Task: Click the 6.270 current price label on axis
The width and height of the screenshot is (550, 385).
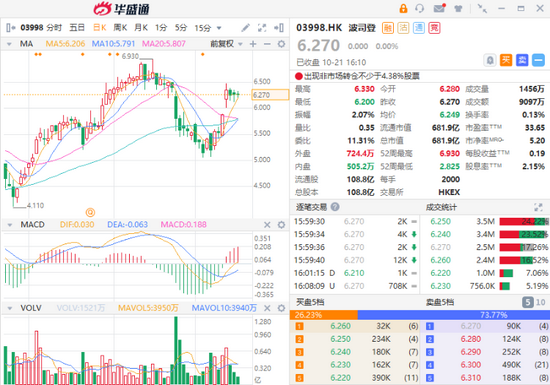Action: pyautogui.click(x=270, y=95)
